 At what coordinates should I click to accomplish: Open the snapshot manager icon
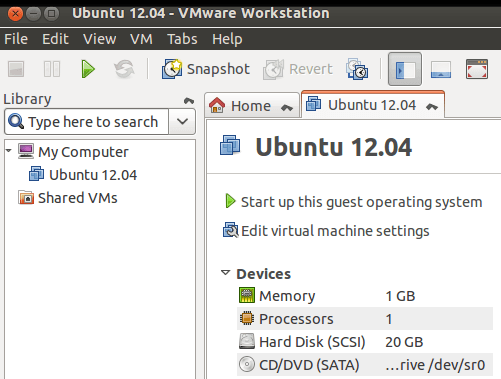(x=357, y=69)
